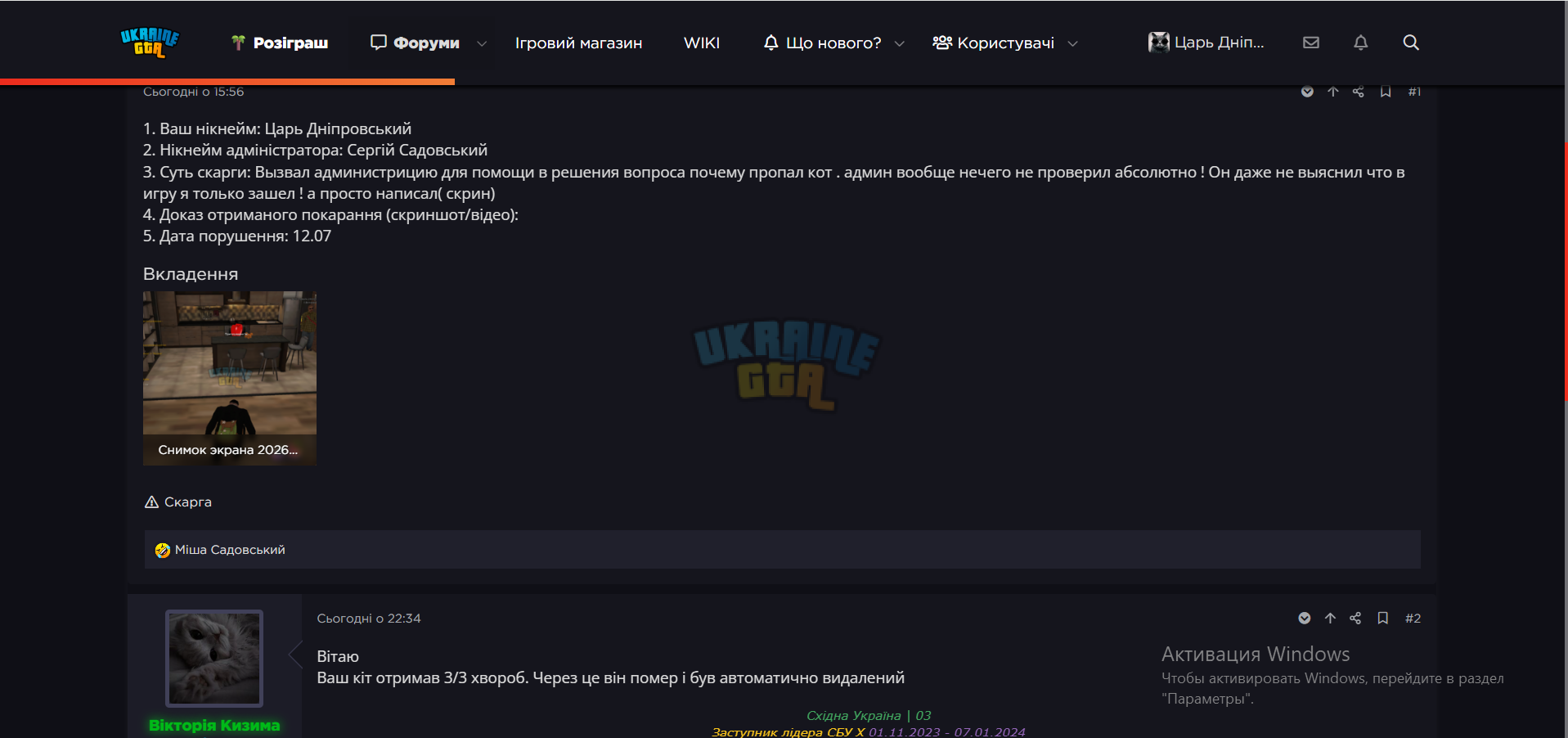
Task: Open the WIKI menu item
Action: [x=702, y=43]
